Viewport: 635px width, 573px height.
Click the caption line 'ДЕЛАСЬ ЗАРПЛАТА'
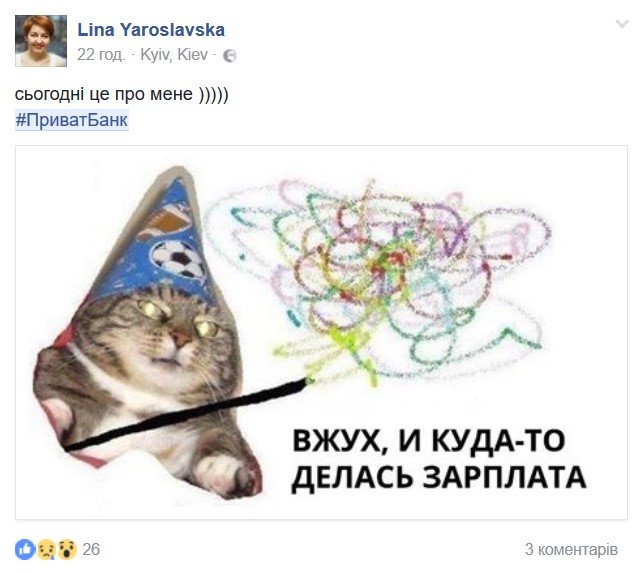tap(439, 477)
